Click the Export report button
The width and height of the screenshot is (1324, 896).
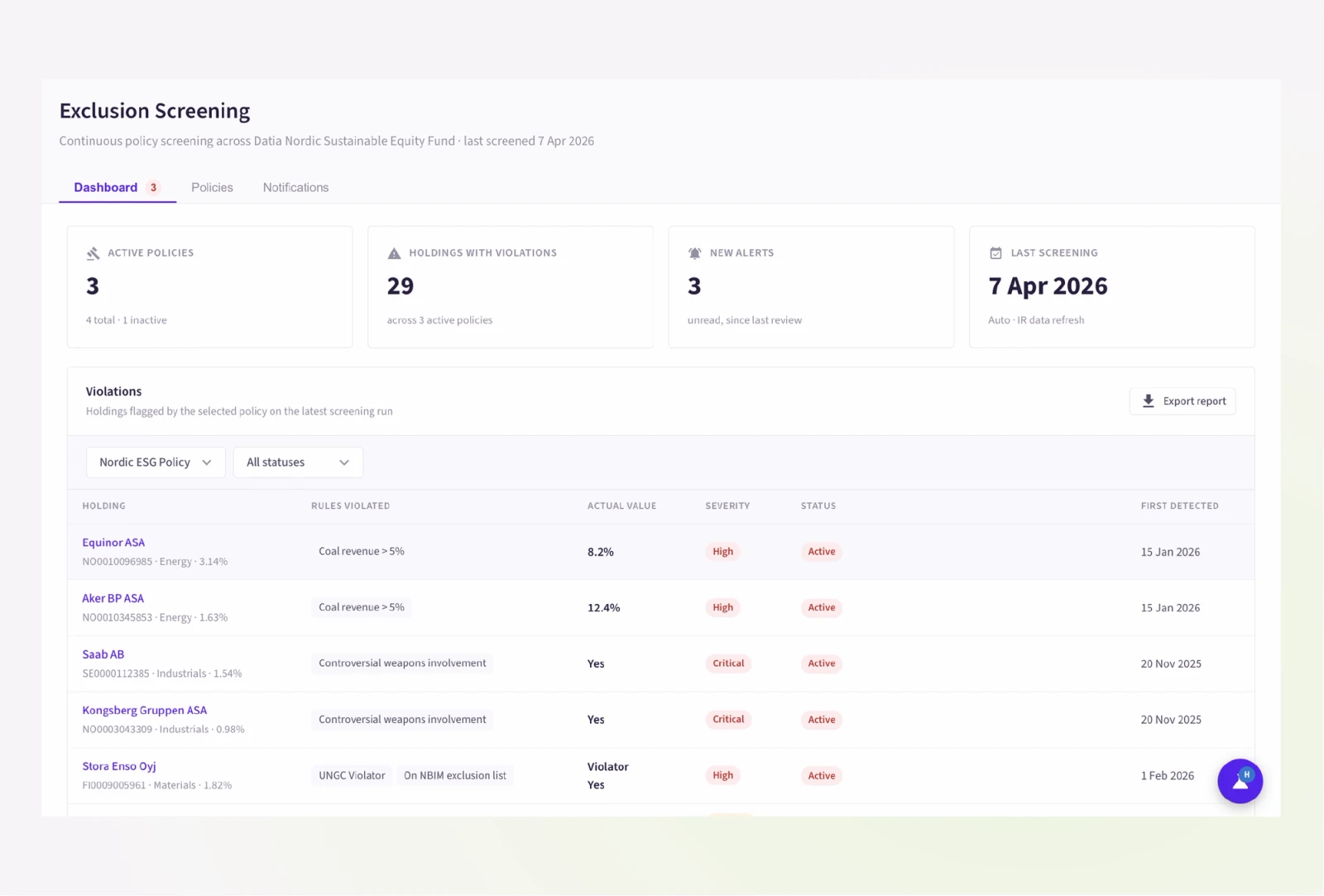pyautogui.click(x=1182, y=401)
